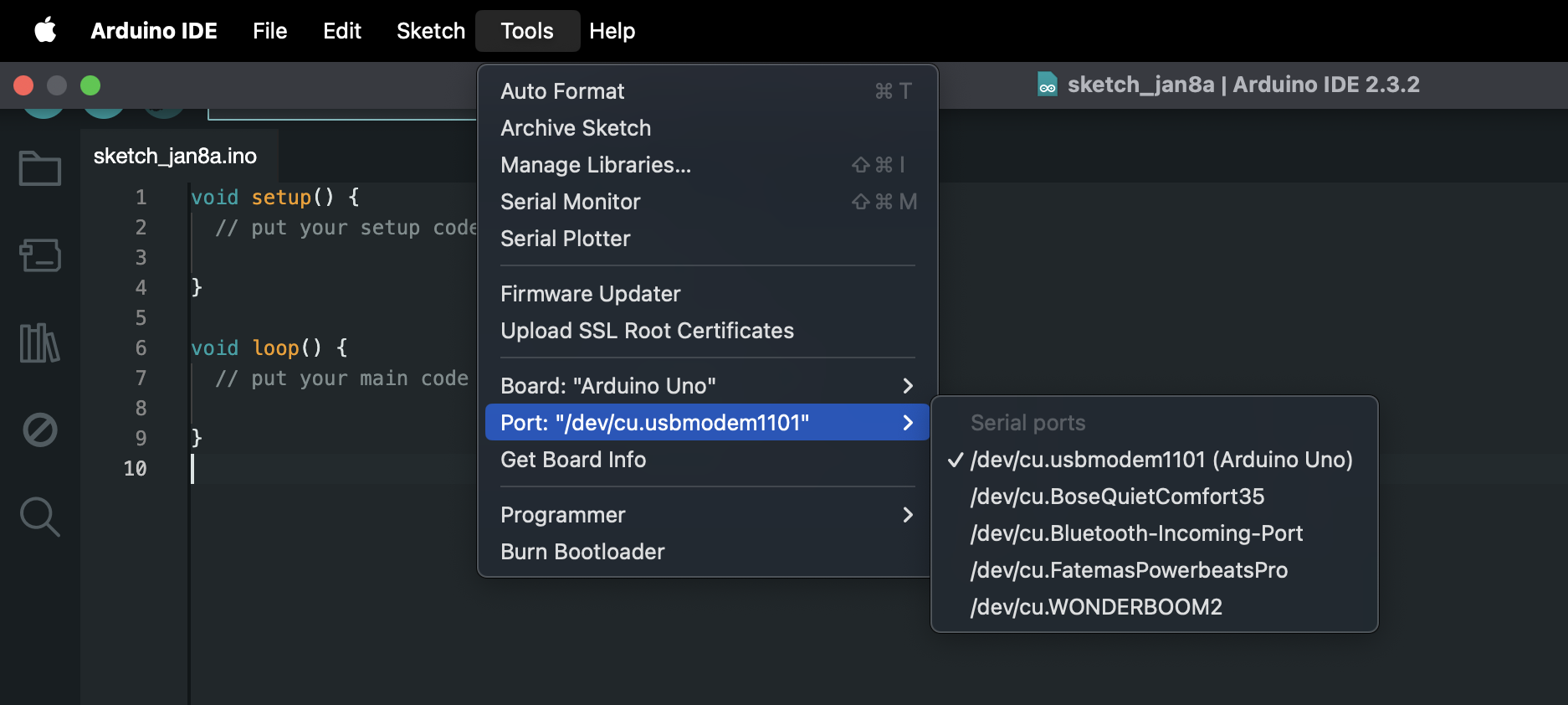Viewport: 1568px width, 705px height.
Task: Select port /dev/cu.Bluetooth-Incoming-Port
Action: 1155,533
